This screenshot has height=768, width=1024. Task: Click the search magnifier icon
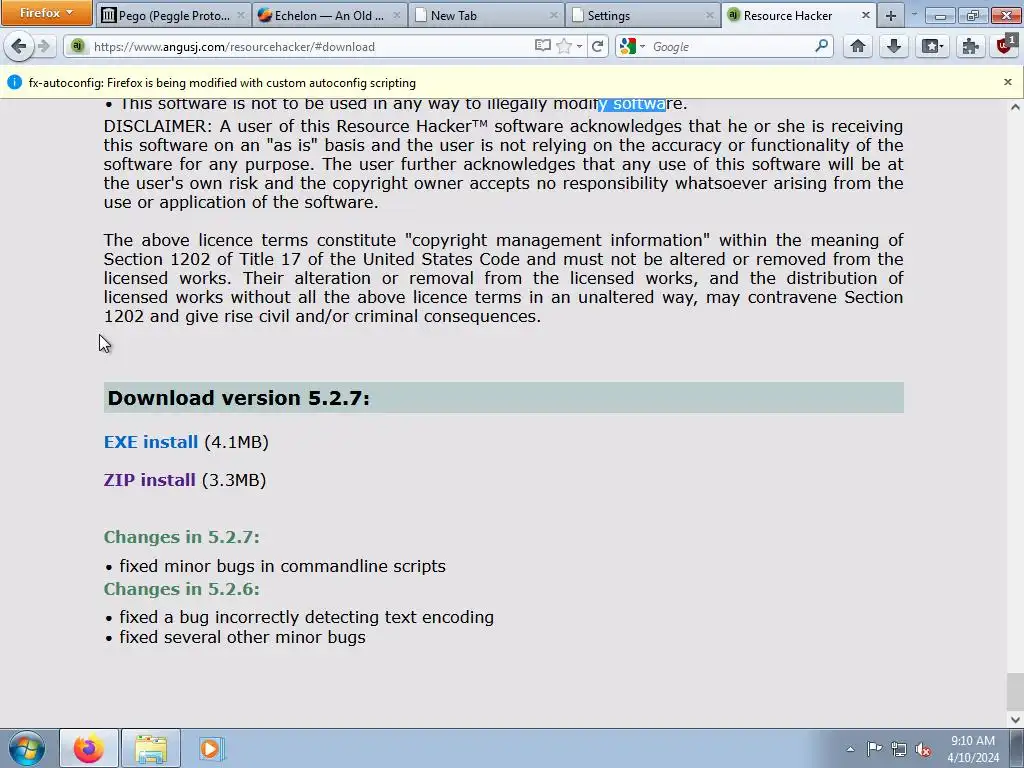click(x=822, y=46)
